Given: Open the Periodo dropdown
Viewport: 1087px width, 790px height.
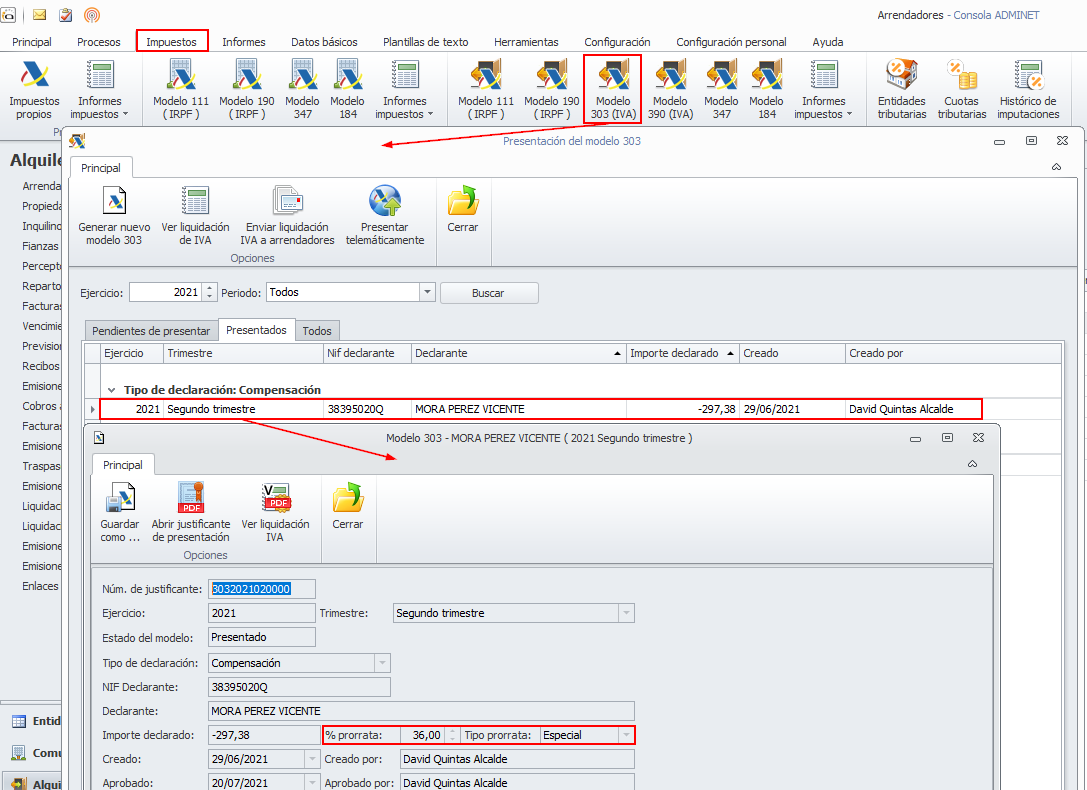Looking at the screenshot, I should tap(427, 292).
